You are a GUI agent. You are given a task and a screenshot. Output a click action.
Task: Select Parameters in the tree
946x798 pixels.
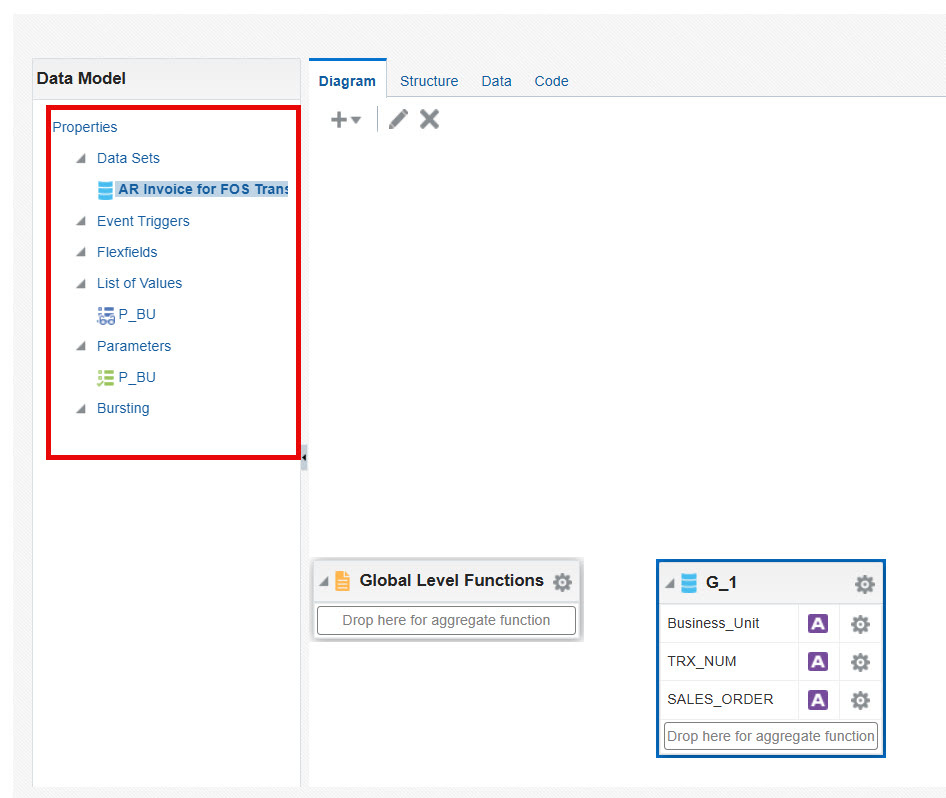[134, 346]
